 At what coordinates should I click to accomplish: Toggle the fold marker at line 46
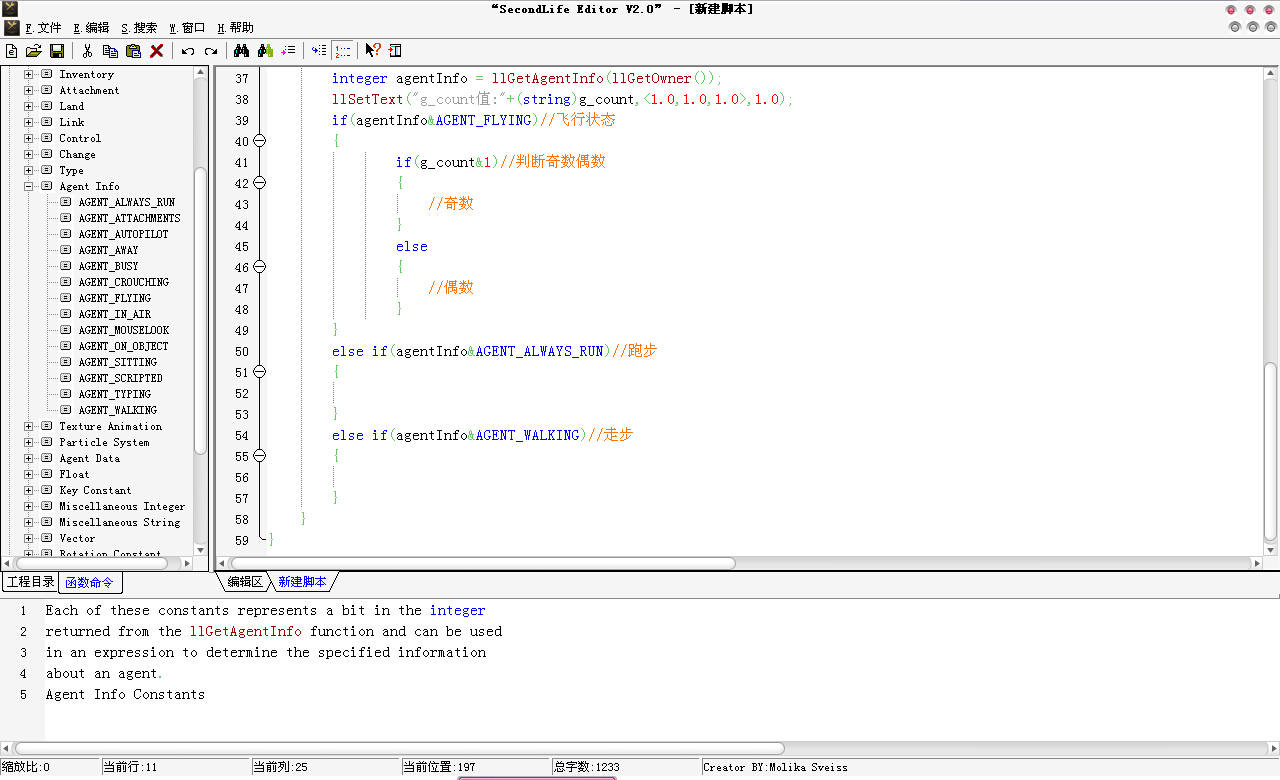pyautogui.click(x=259, y=267)
